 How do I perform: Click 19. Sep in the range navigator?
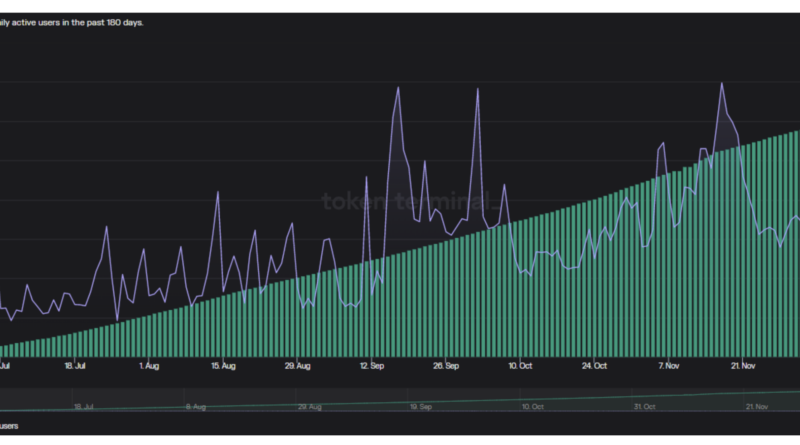(420, 407)
